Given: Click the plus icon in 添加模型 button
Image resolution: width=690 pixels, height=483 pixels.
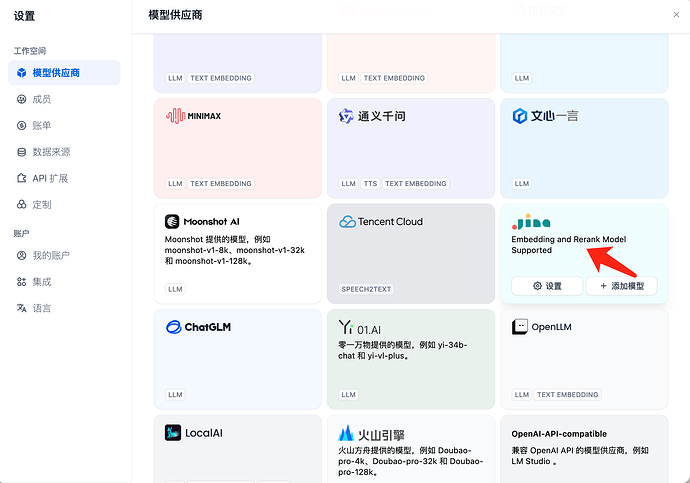Looking at the screenshot, I should click(x=603, y=286).
